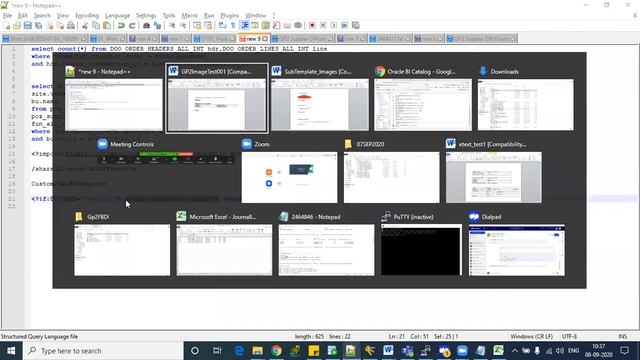Start macro recording with the red icon
Screen dimensions: 640x360
(312, 26)
